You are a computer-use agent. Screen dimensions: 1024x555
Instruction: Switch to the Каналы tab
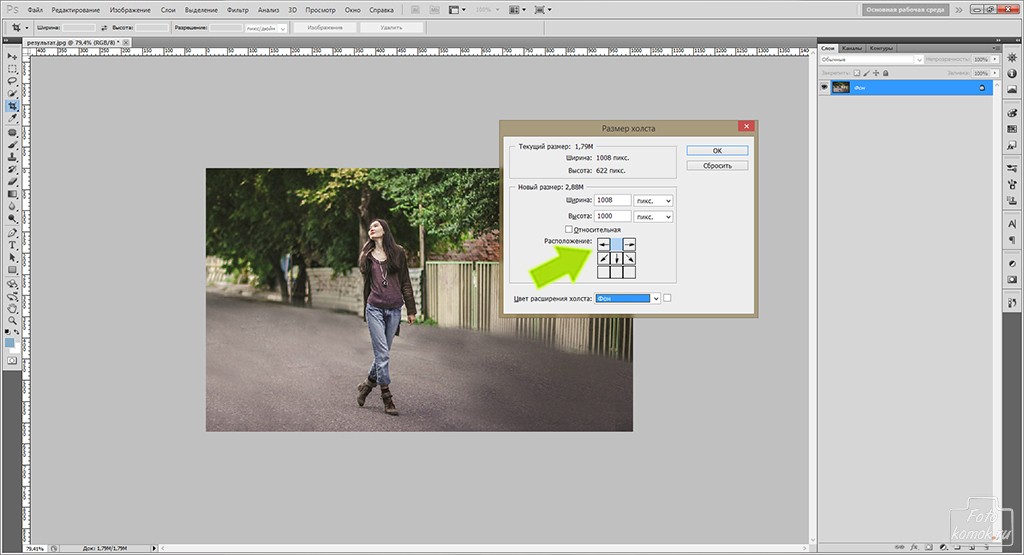[x=852, y=48]
